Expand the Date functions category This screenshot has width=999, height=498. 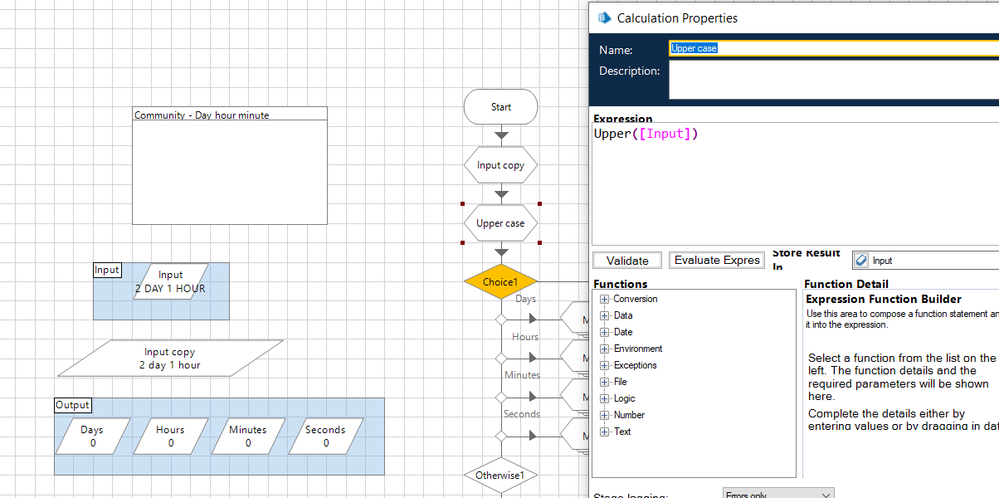click(x=604, y=332)
